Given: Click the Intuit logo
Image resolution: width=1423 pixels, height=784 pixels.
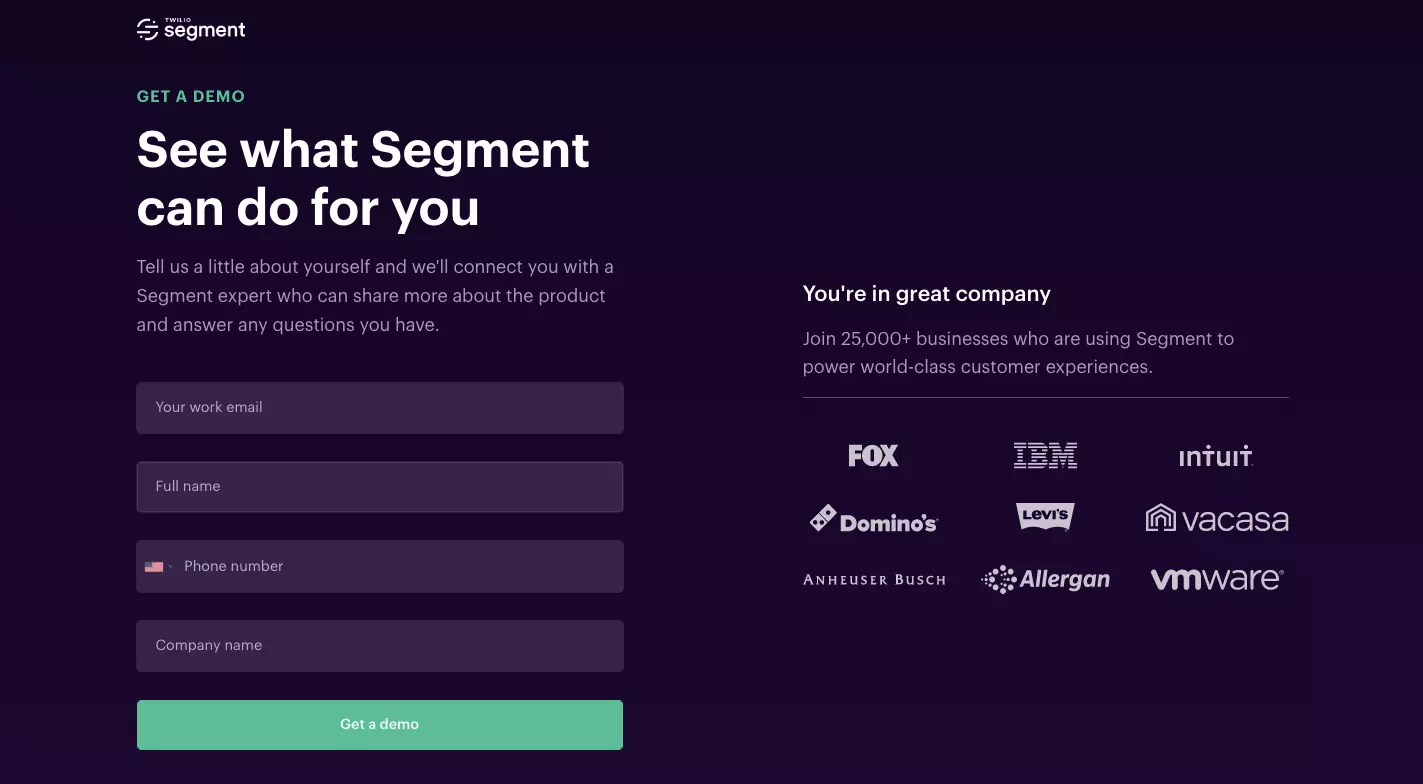Looking at the screenshot, I should pyautogui.click(x=1216, y=456).
